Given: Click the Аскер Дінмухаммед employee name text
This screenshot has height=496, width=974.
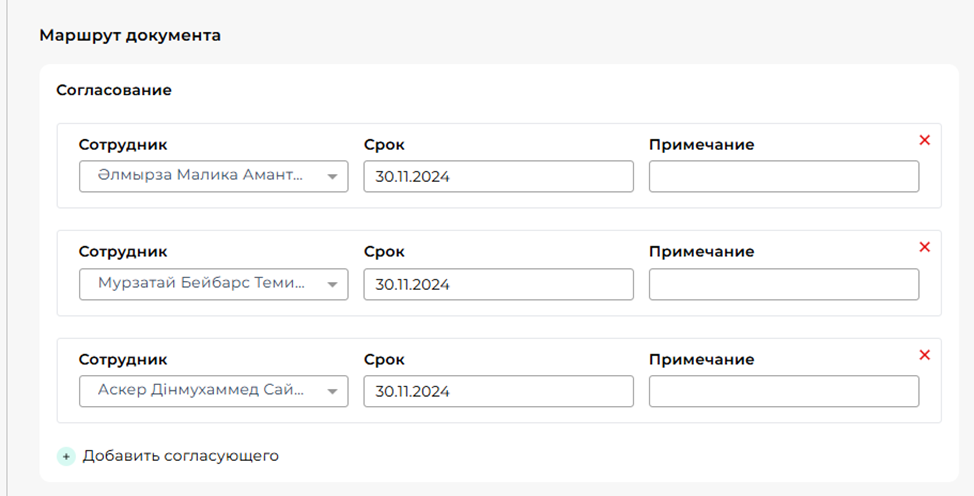Looking at the screenshot, I should 200,392.
